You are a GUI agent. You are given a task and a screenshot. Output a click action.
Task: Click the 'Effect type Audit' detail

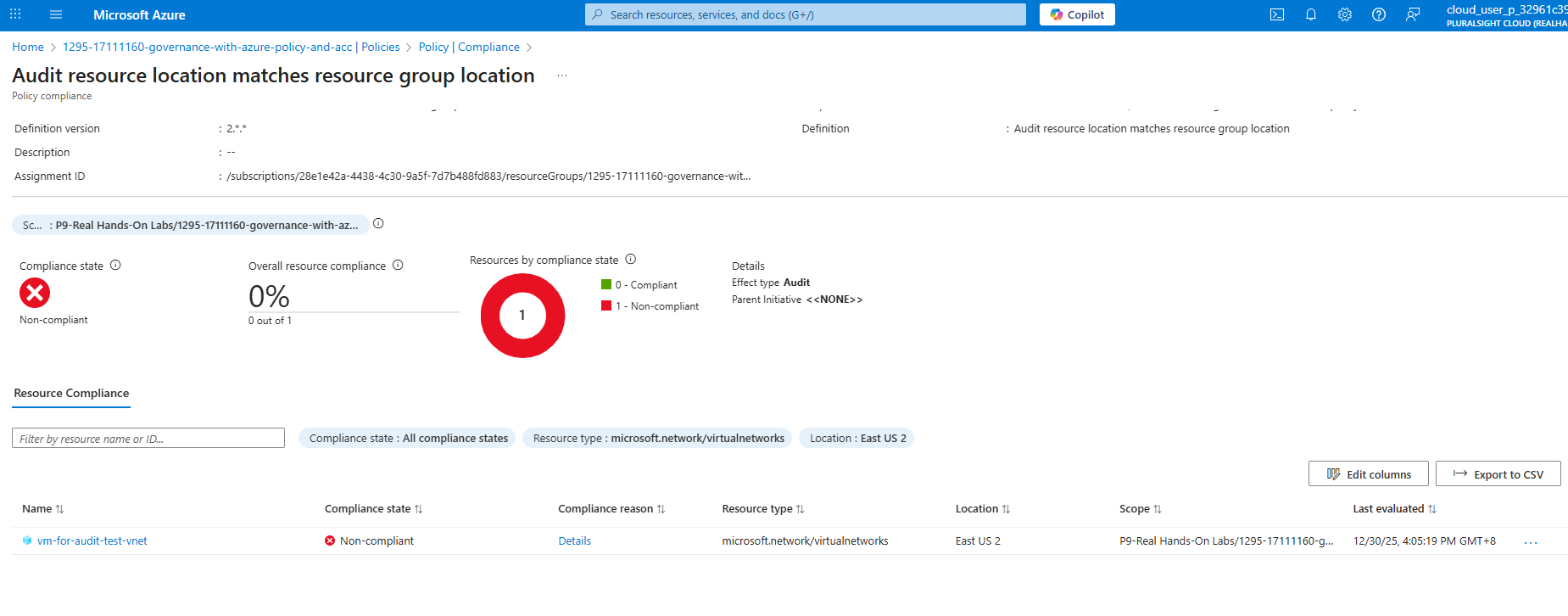(x=771, y=283)
